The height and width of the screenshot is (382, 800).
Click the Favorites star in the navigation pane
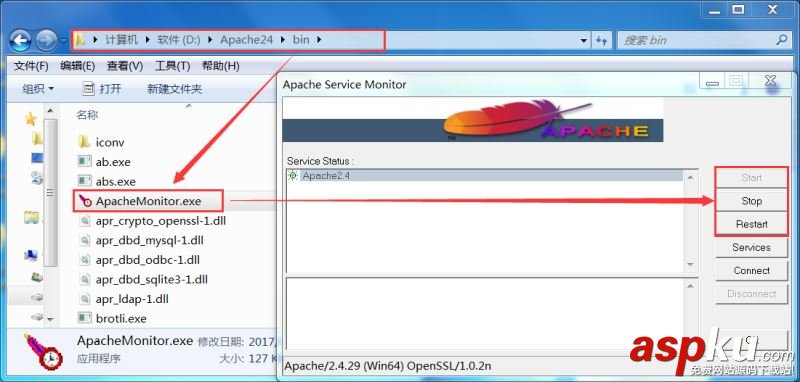(31, 119)
